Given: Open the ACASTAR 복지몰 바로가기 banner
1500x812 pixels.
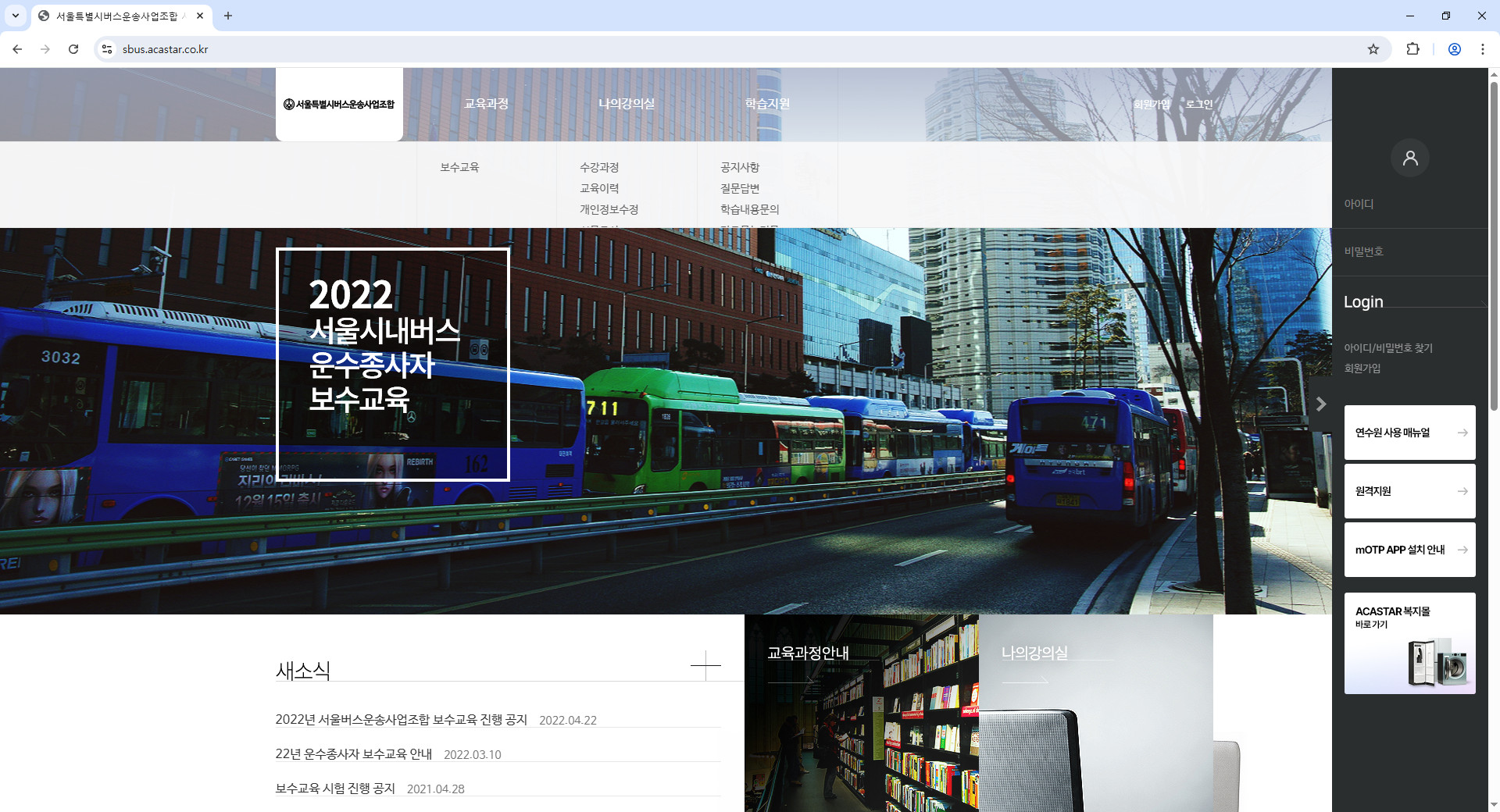Looking at the screenshot, I should click(x=1410, y=643).
